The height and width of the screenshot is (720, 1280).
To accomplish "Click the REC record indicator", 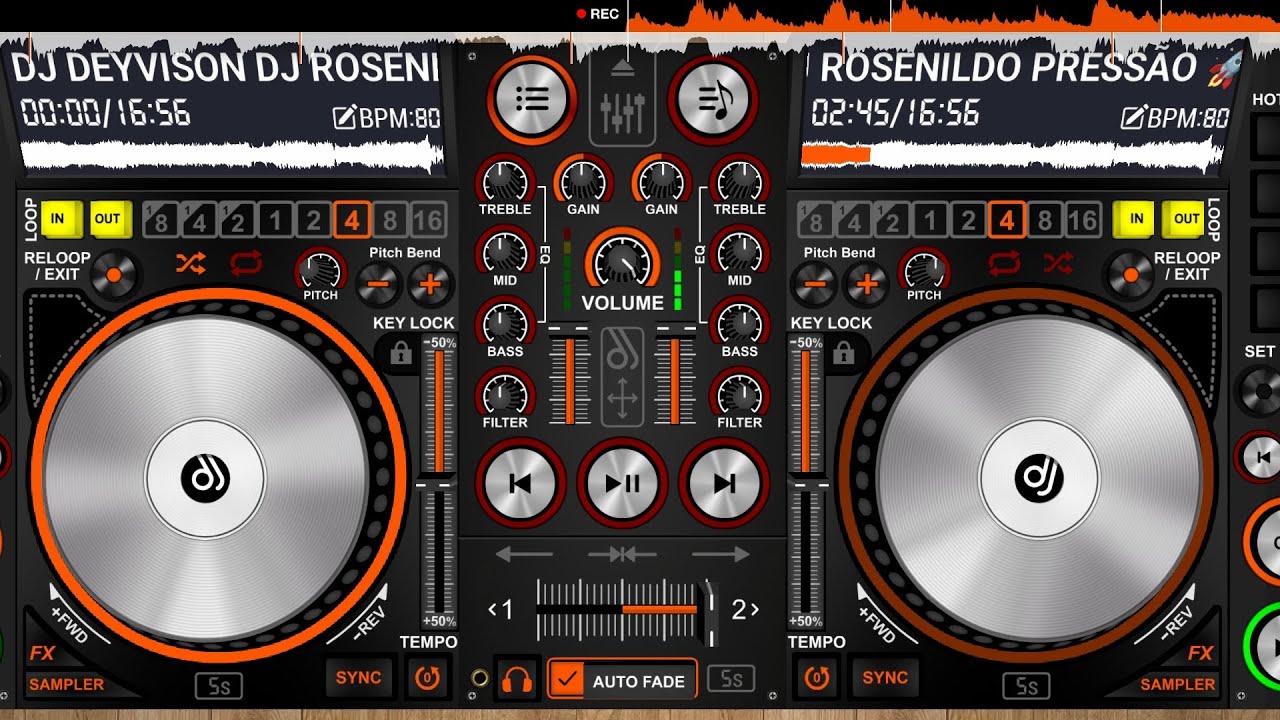I will coord(598,13).
